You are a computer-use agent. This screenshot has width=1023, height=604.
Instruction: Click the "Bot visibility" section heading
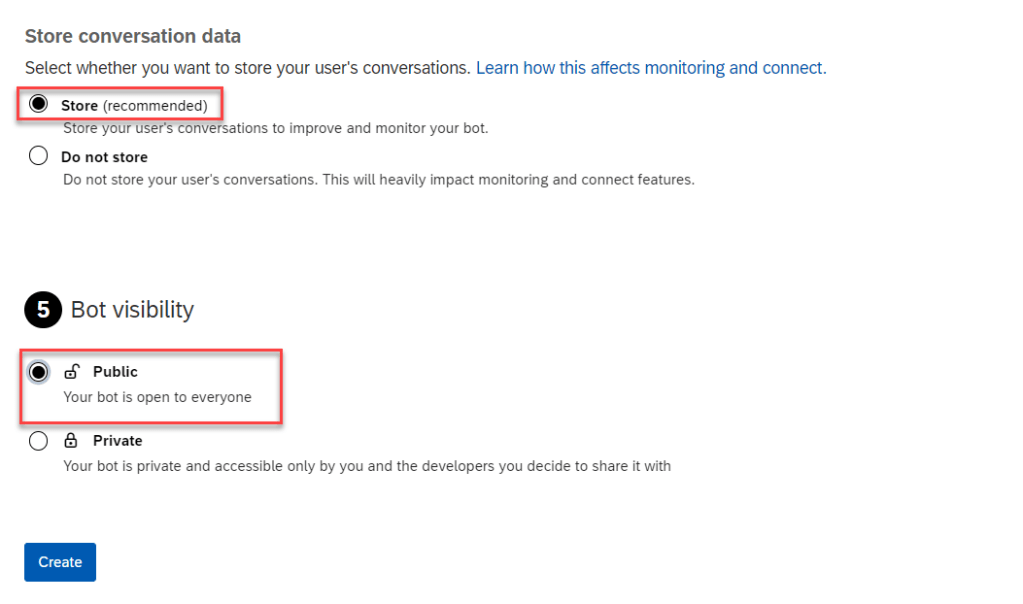click(x=132, y=310)
